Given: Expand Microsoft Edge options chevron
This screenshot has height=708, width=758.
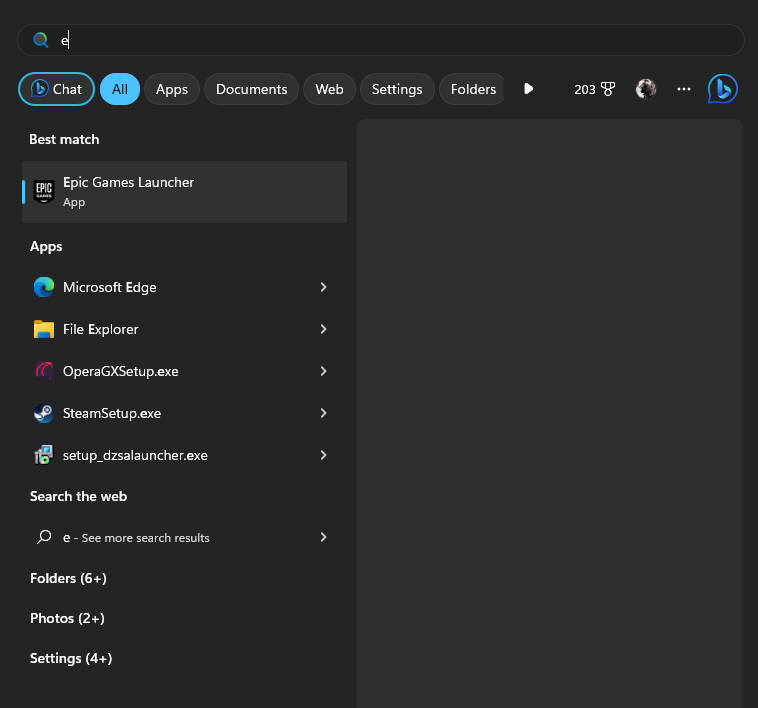Looking at the screenshot, I should tap(323, 287).
